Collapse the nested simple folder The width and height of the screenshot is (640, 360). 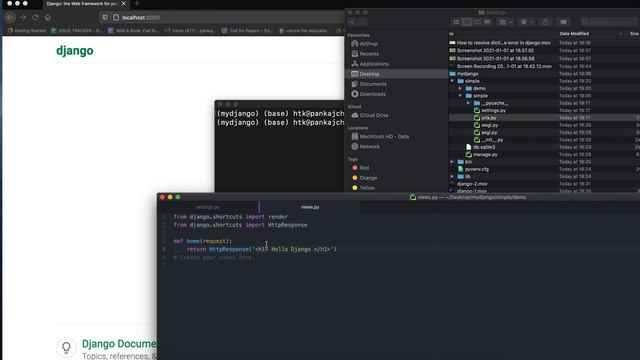coord(460,96)
